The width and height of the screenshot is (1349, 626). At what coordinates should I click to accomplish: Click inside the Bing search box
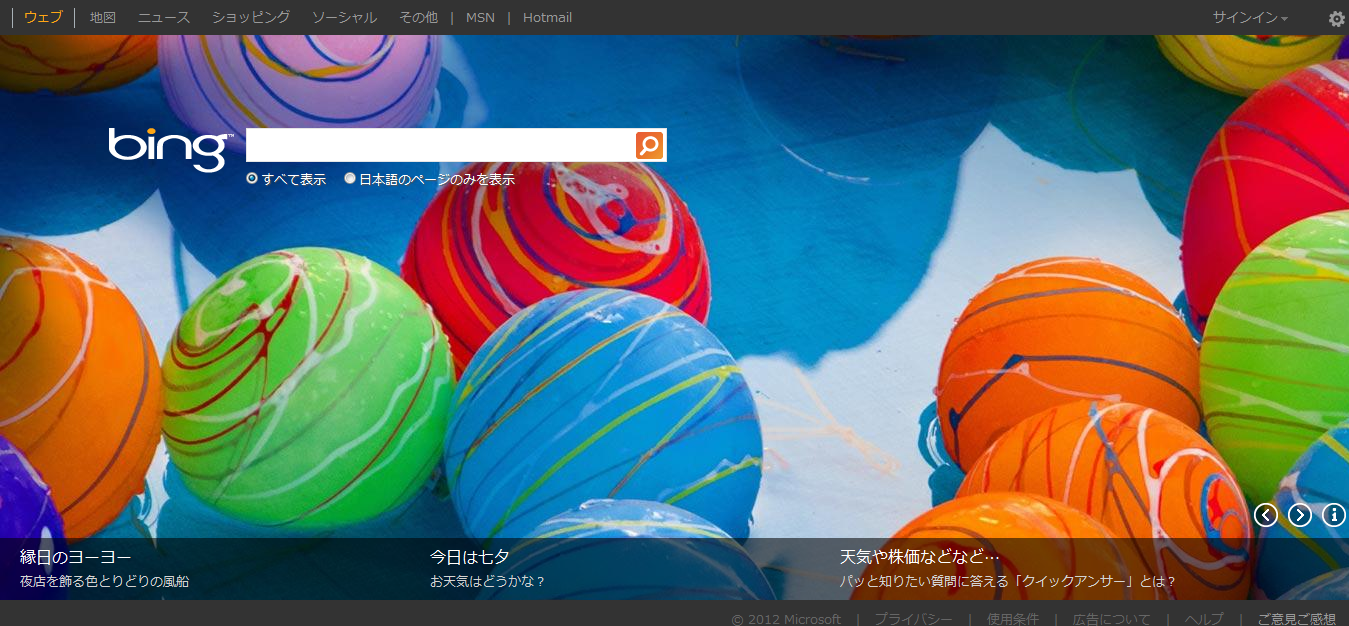coord(440,145)
